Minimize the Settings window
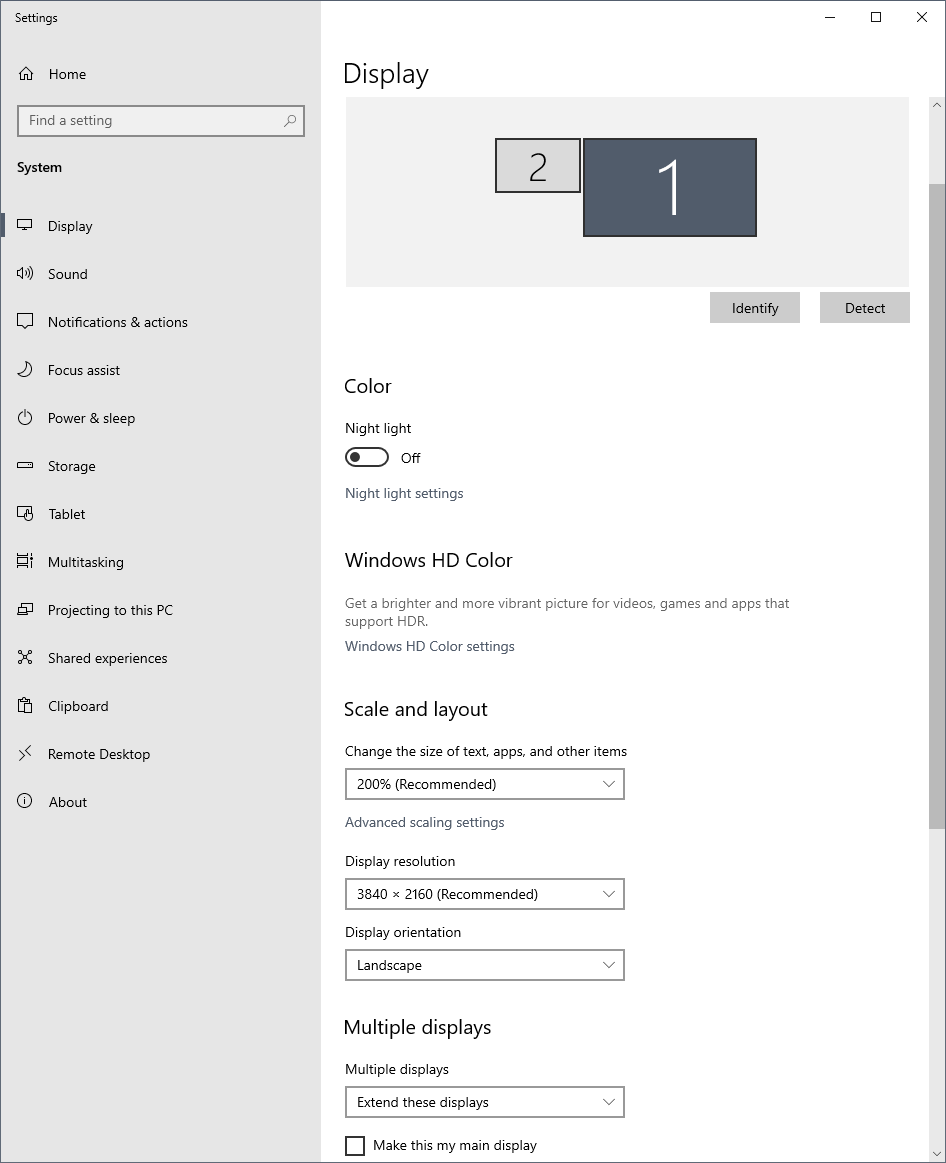The image size is (946, 1163). pyautogui.click(x=830, y=17)
